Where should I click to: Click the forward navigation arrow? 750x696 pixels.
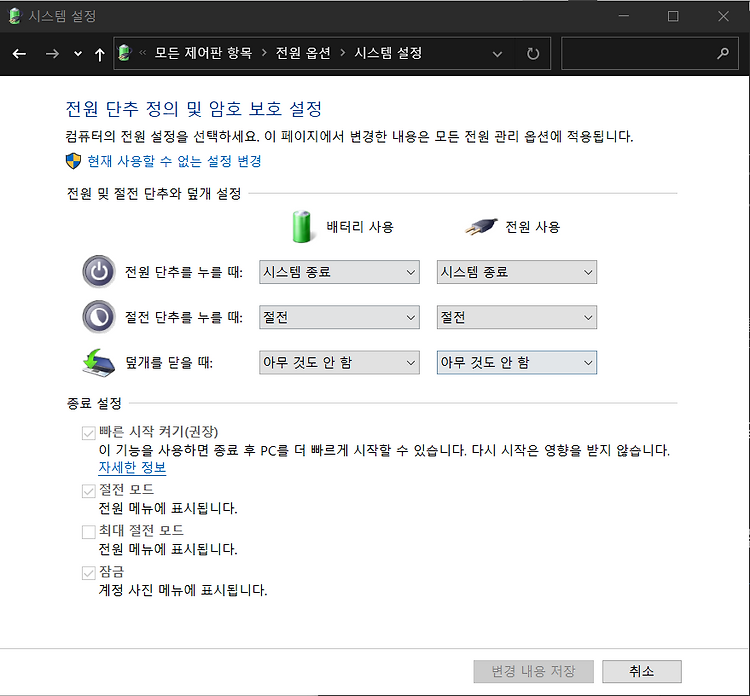[52, 54]
